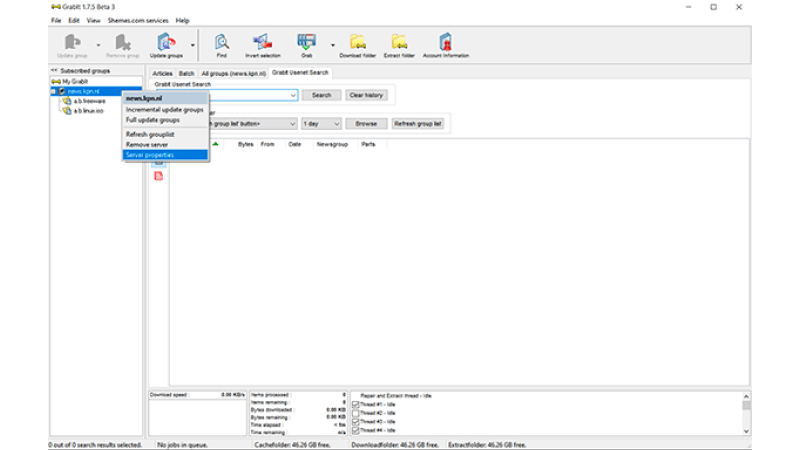Click the thread list scrollbar up arrow
Viewport: 800px width, 450px height.
click(746, 396)
